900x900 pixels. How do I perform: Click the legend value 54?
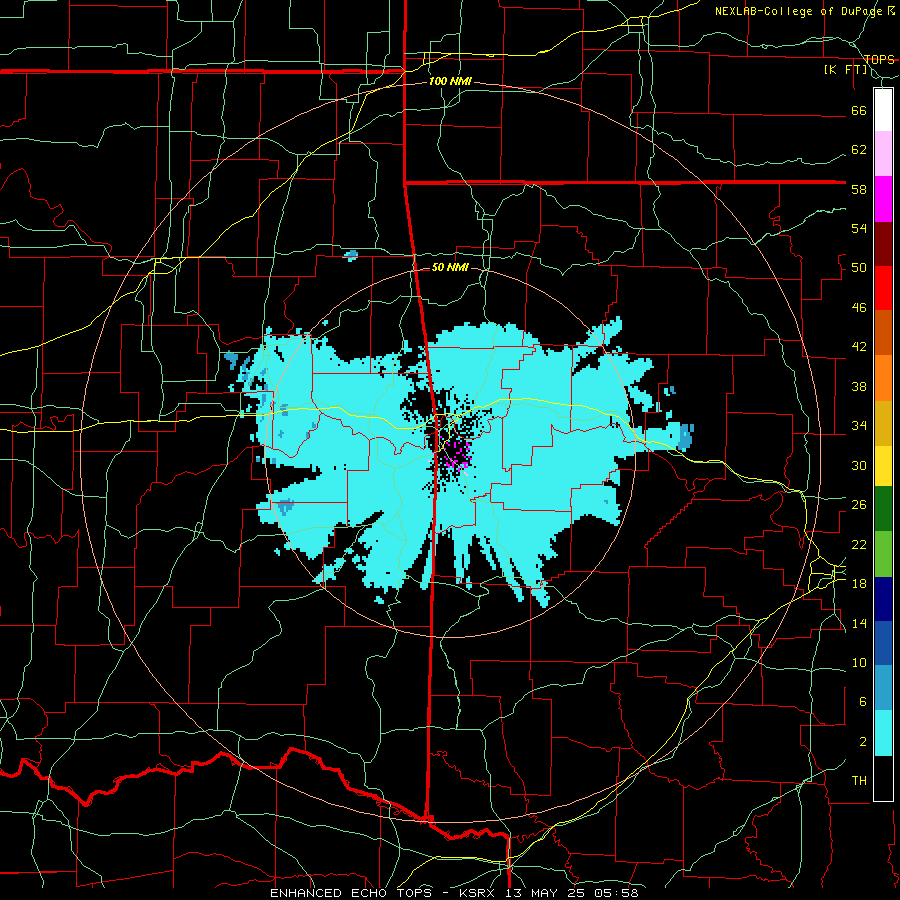click(859, 228)
